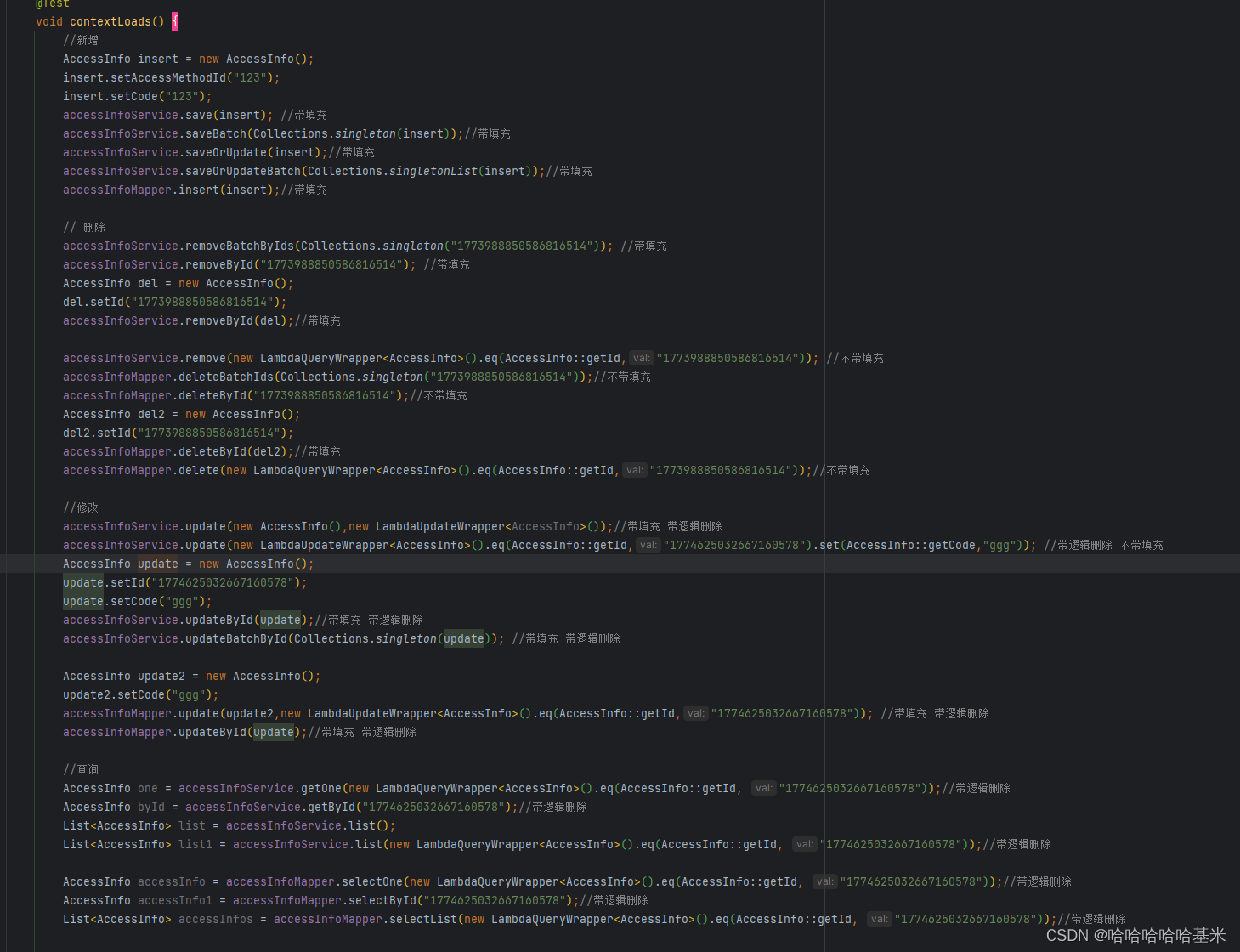Click the accessInfoService.save(insert) call
This screenshot has height=952, width=1240.
pyautogui.click(x=168, y=115)
